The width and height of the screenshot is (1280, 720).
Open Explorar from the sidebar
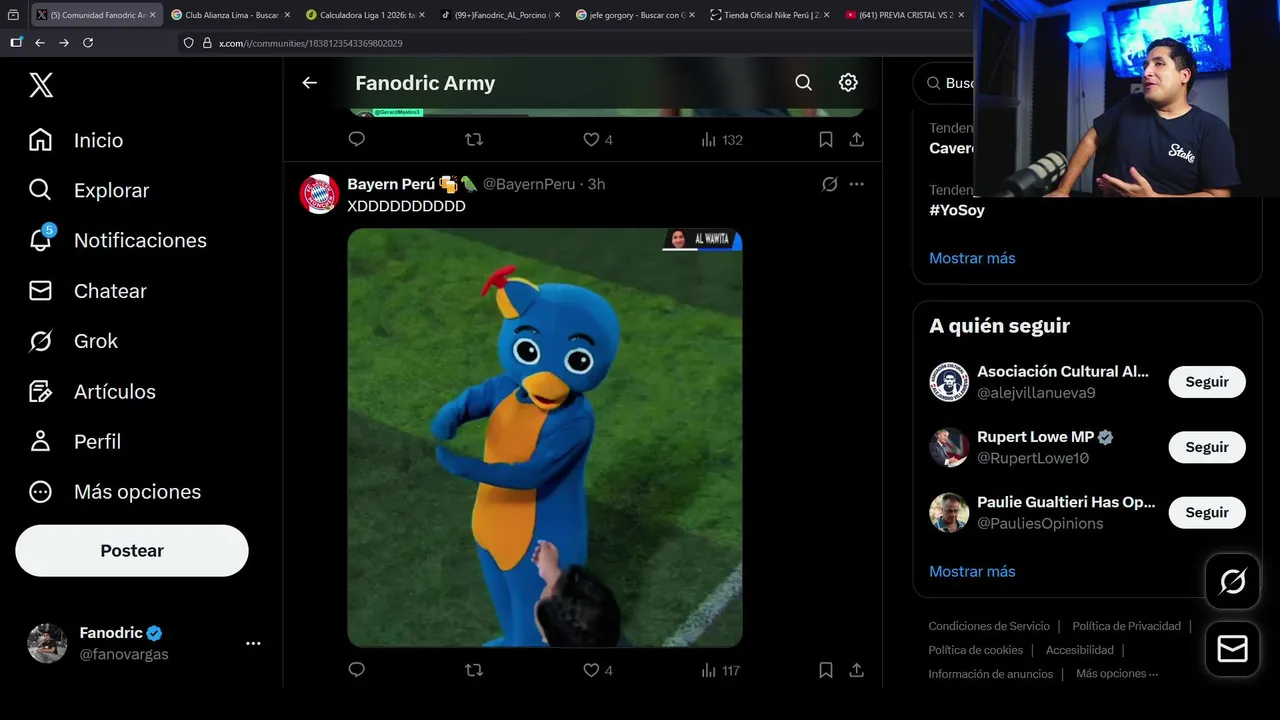coord(89,190)
